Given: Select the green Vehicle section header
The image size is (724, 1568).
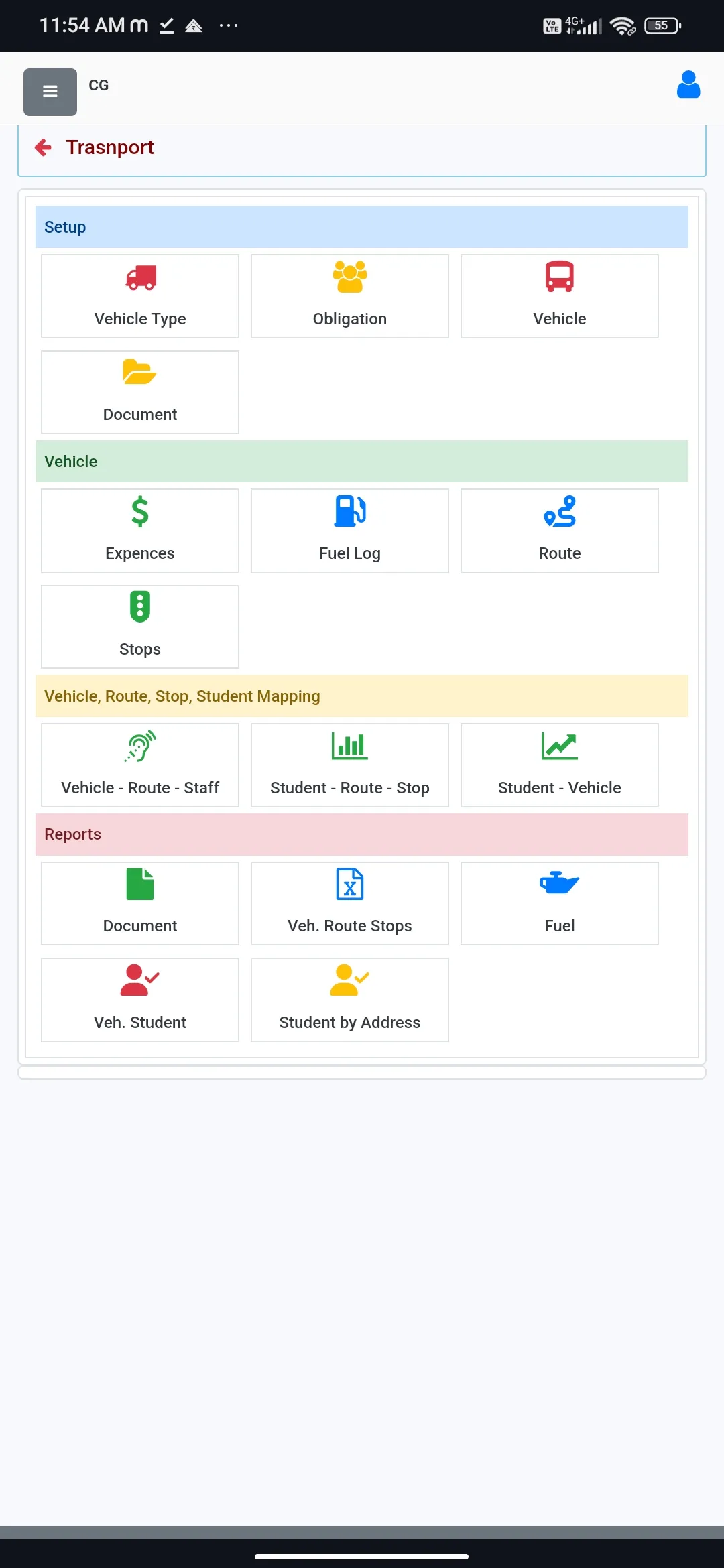Looking at the screenshot, I should (362, 462).
